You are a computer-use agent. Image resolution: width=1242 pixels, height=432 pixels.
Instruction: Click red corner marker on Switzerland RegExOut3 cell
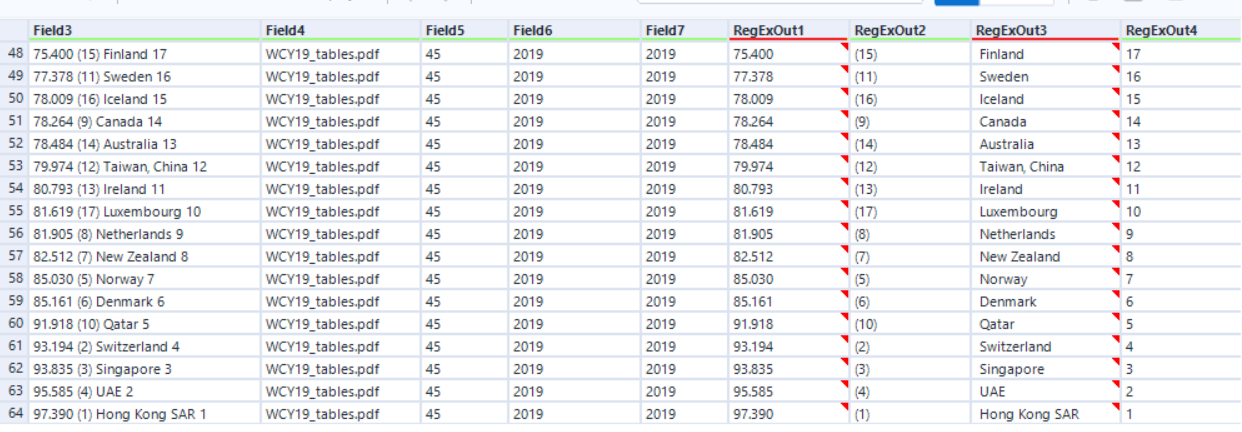(1115, 340)
